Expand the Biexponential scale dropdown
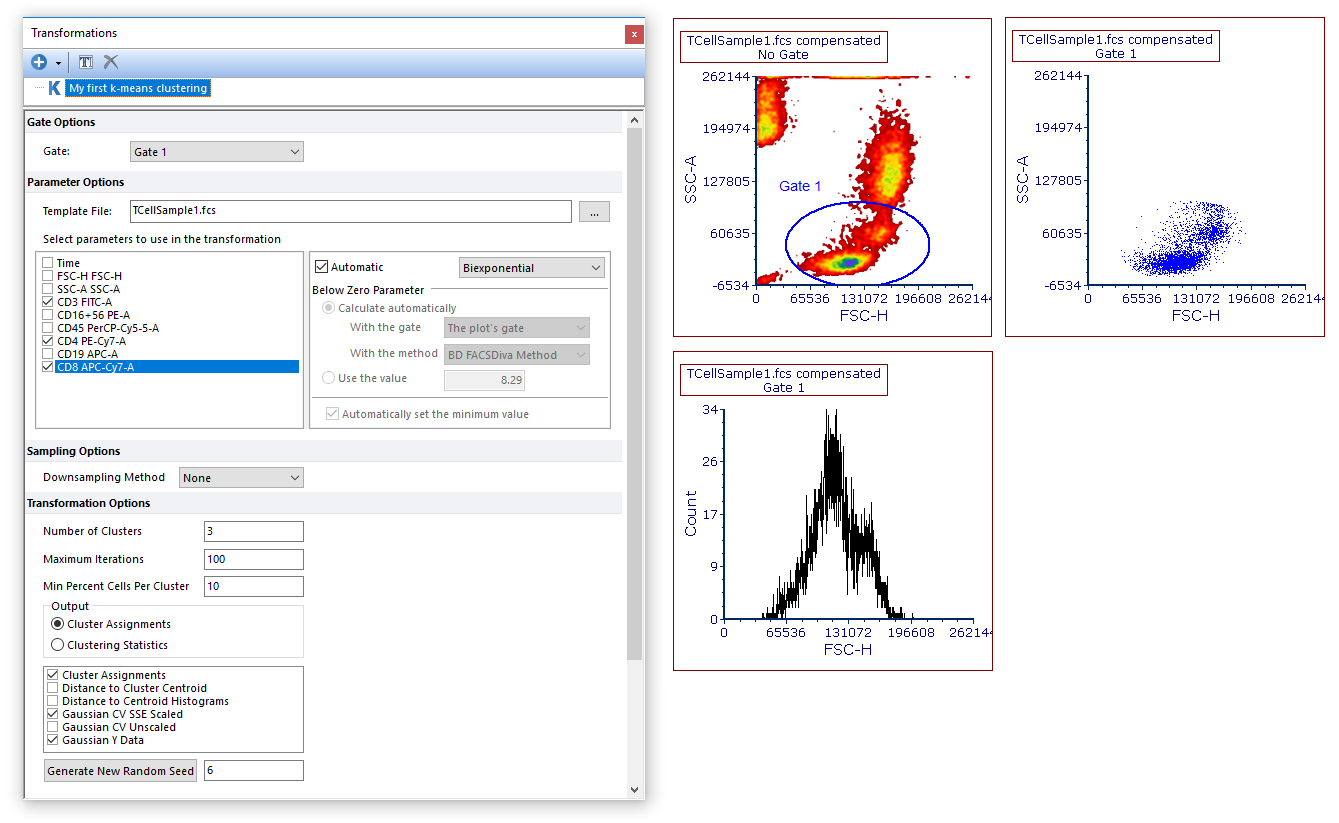This screenshot has height=823, width=1339. 532,268
